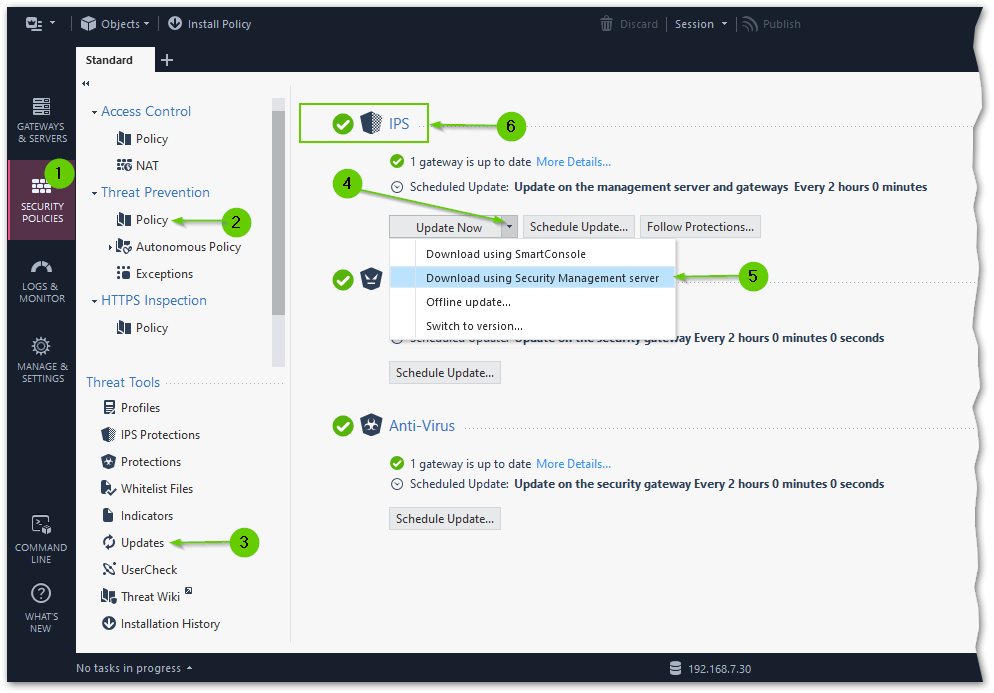The height and width of the screenshot is (693, 994).
Task: Click the Follow Protections button
Action: pyautogui.click(x=700, y=226)
